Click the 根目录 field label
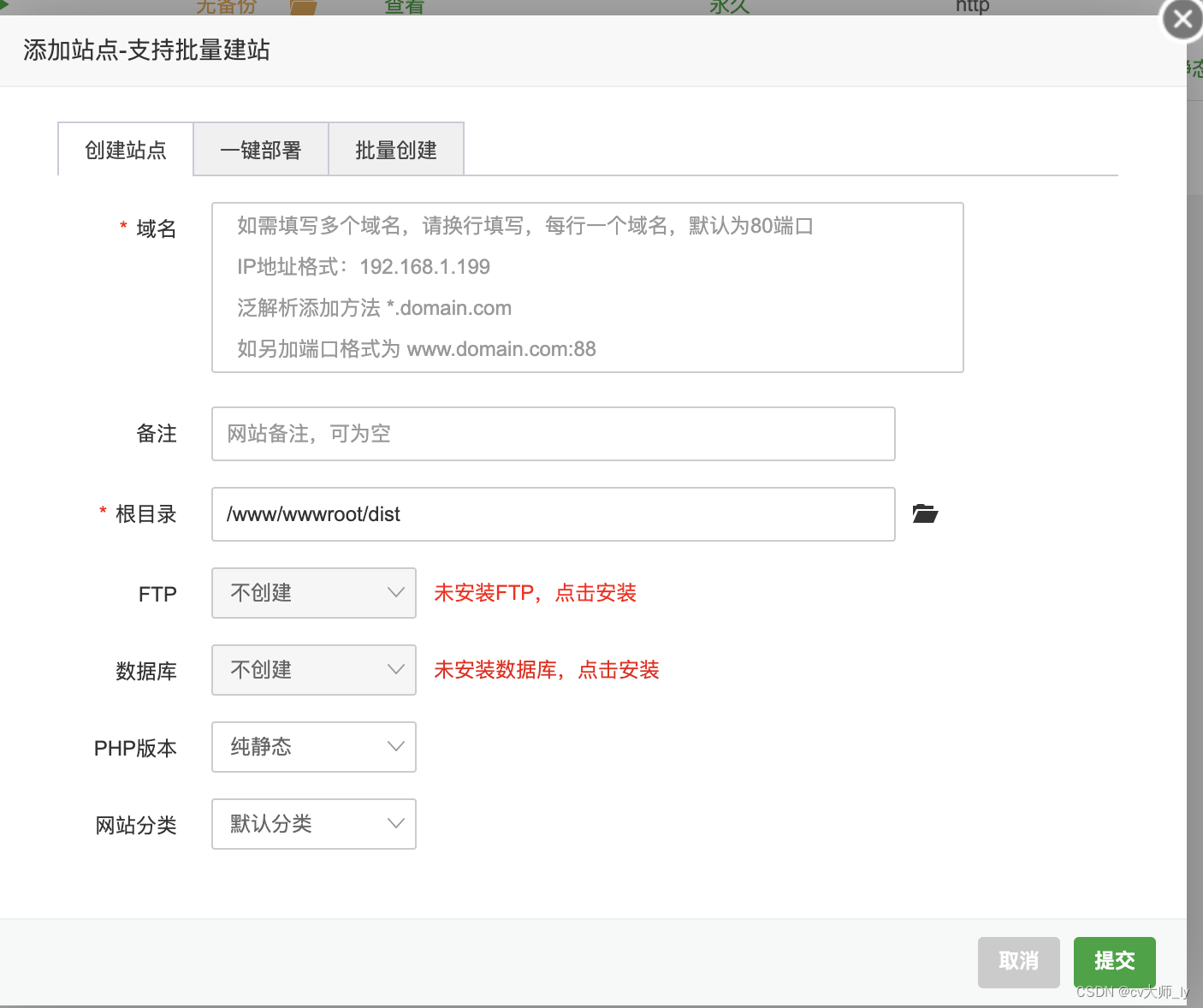Viewport: 1203px width, 1008px height. [x=146, y=514]
